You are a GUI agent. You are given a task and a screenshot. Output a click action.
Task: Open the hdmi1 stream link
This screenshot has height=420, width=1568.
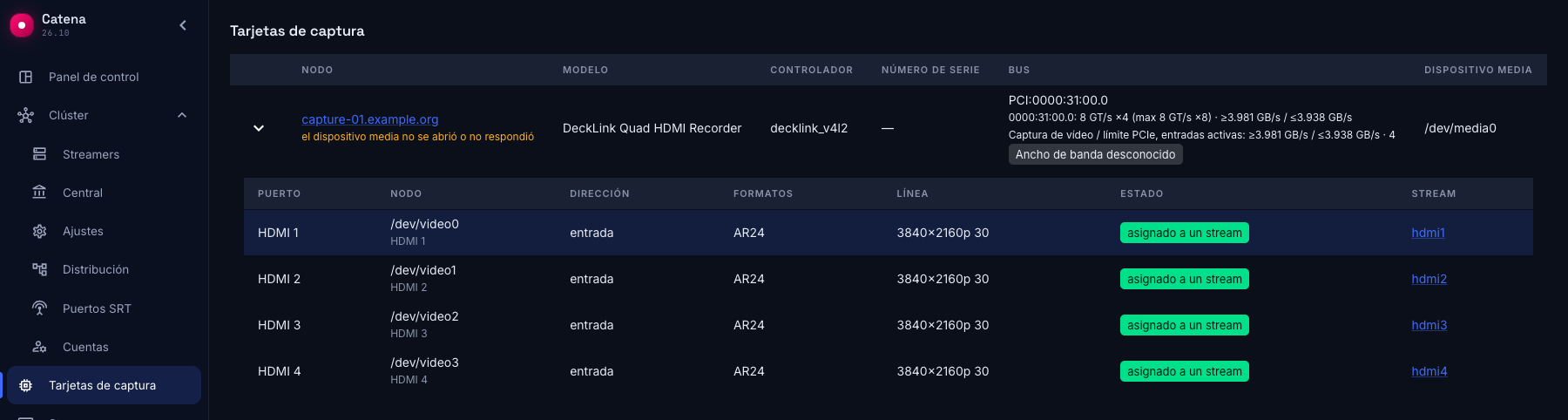(1428, 233)
